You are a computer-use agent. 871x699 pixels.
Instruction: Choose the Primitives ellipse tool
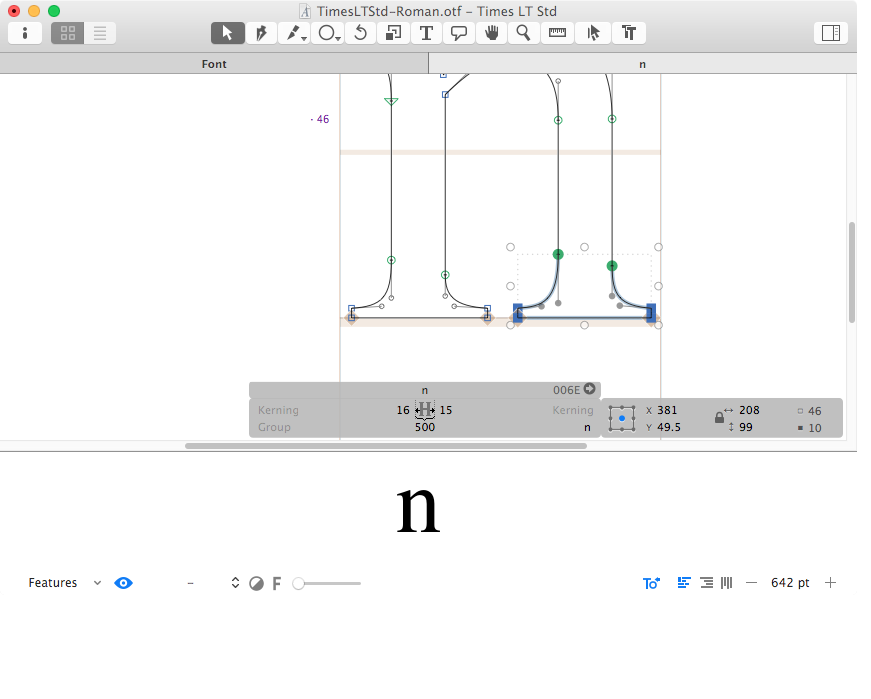(x=327, y=33)
